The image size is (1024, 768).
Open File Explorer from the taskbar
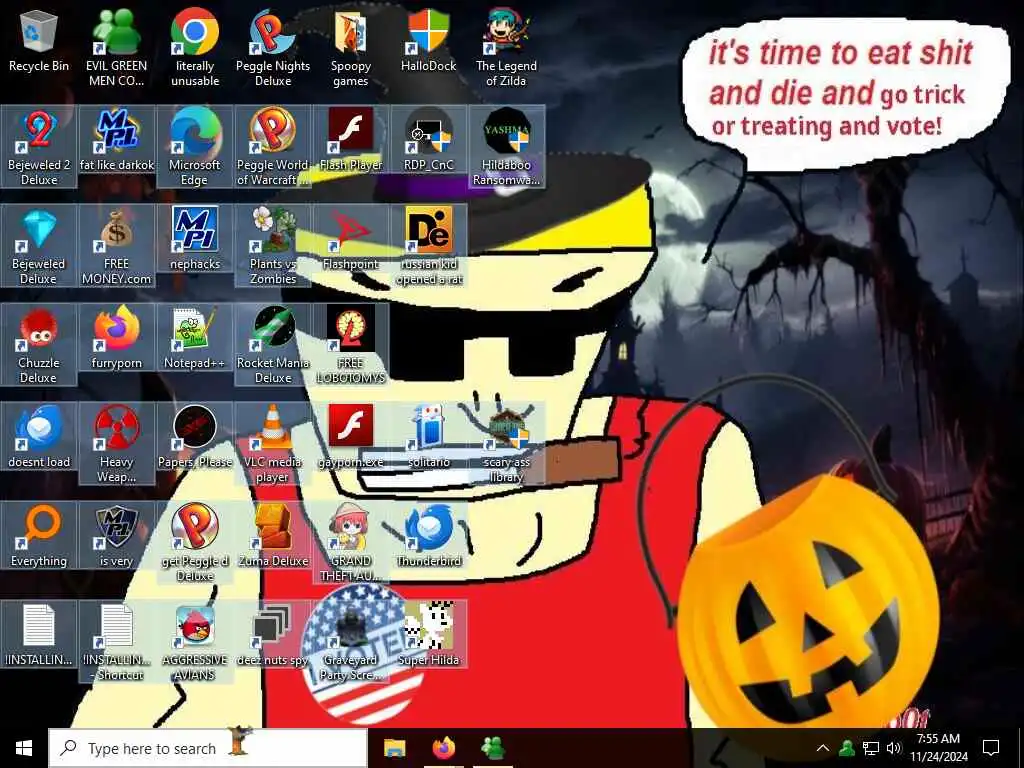click(394, 748)
